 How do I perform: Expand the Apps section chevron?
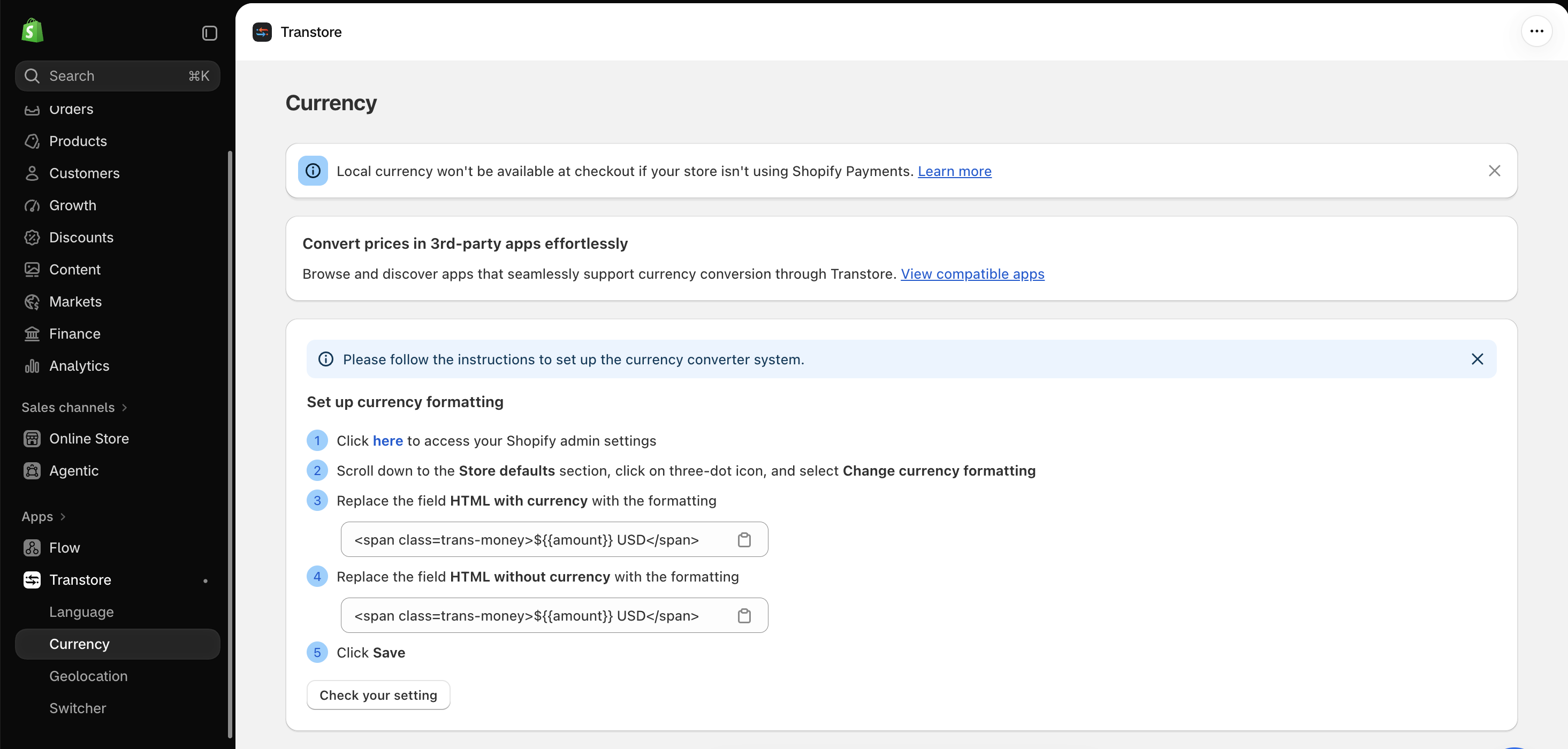click(x=63, y=517)
